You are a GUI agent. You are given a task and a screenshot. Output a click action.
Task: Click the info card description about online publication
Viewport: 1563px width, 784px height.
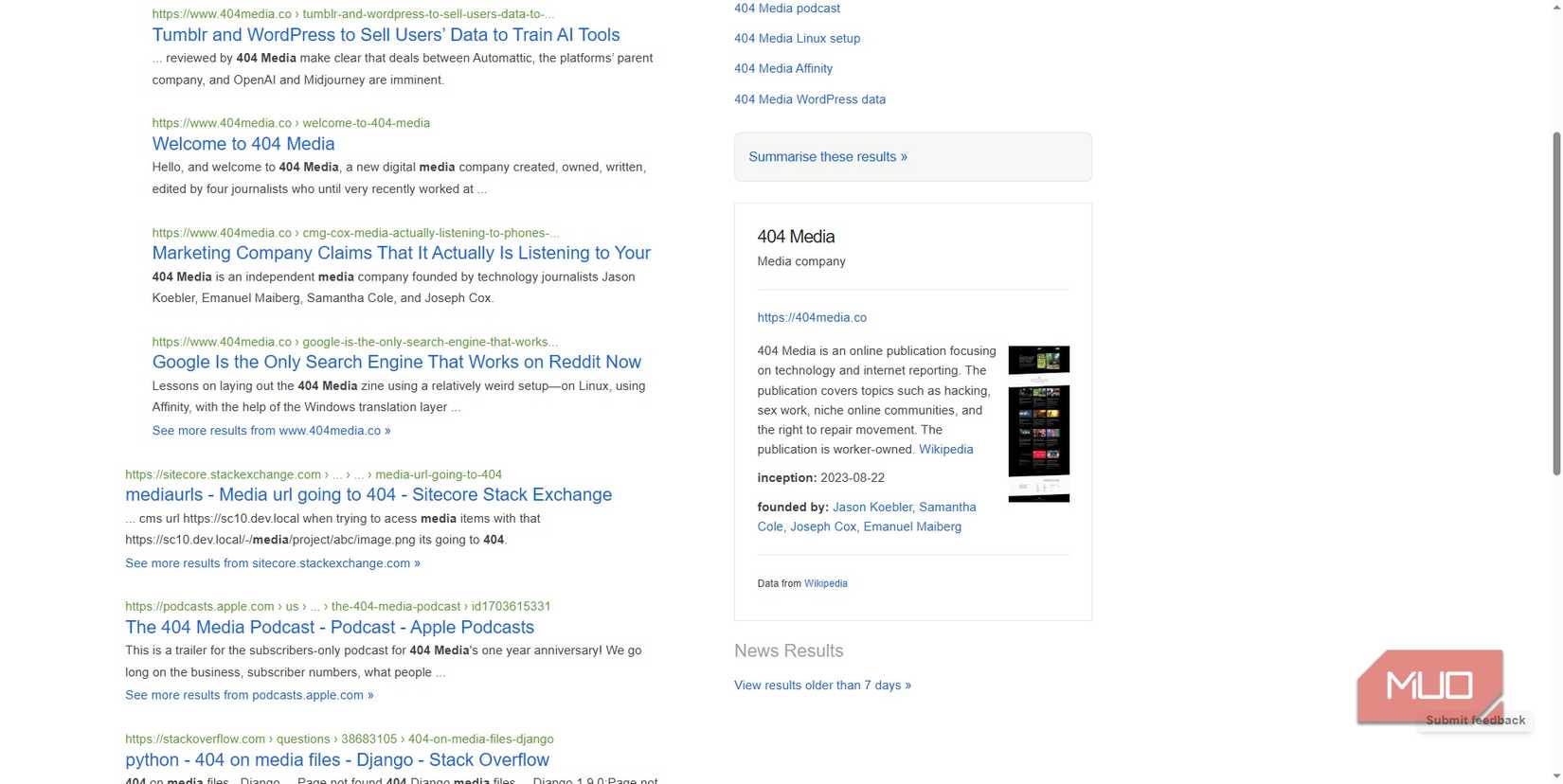coord(877,401)
